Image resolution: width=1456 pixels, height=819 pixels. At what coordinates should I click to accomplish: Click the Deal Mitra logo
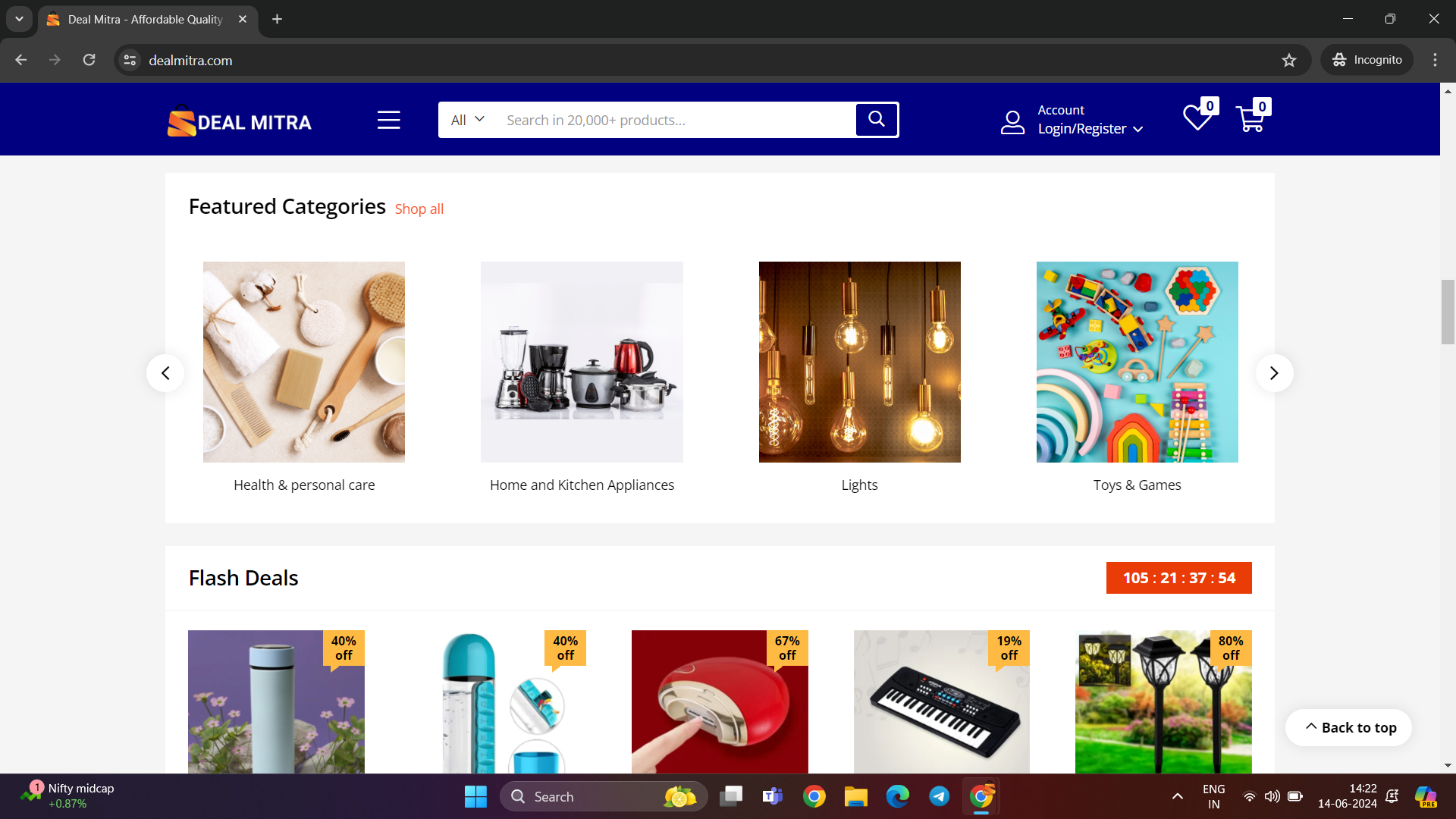(240, 121)
